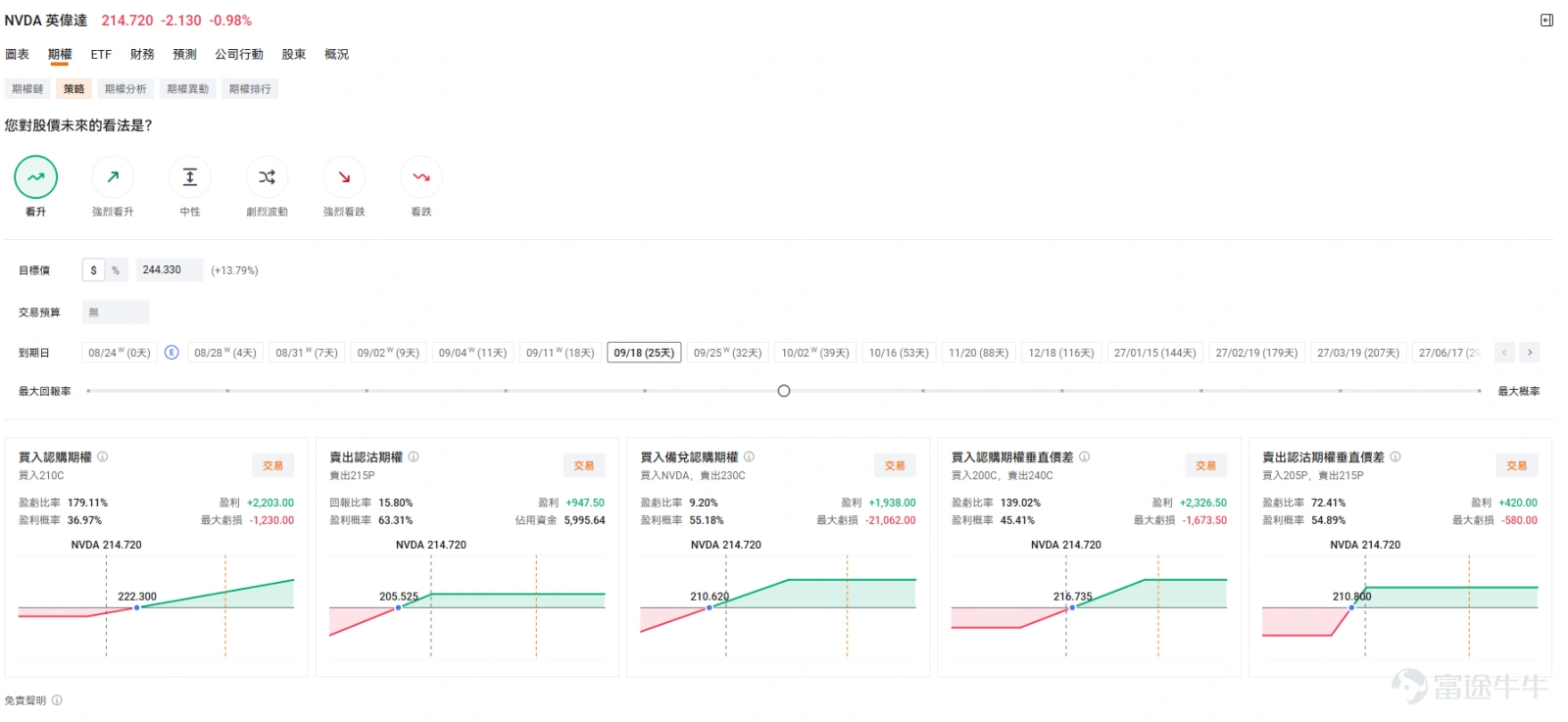This screenshot has height=722, width=1568.
Task: Select expiry date 08/31 (7天)
Action: [306, 353]
